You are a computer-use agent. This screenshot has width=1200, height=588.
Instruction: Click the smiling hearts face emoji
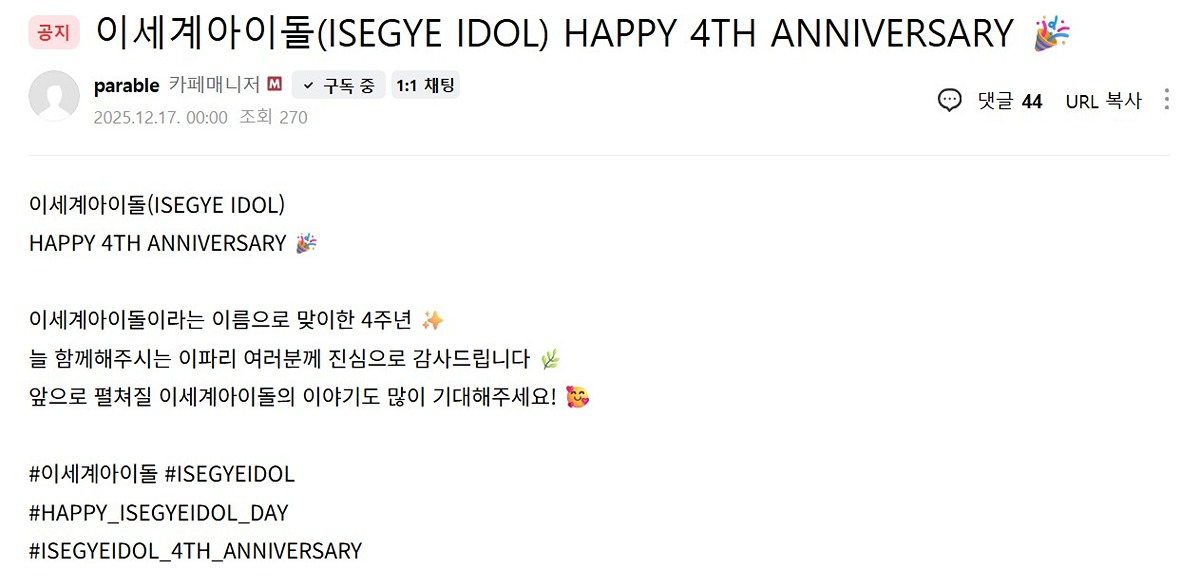click(x=577, y=396)
